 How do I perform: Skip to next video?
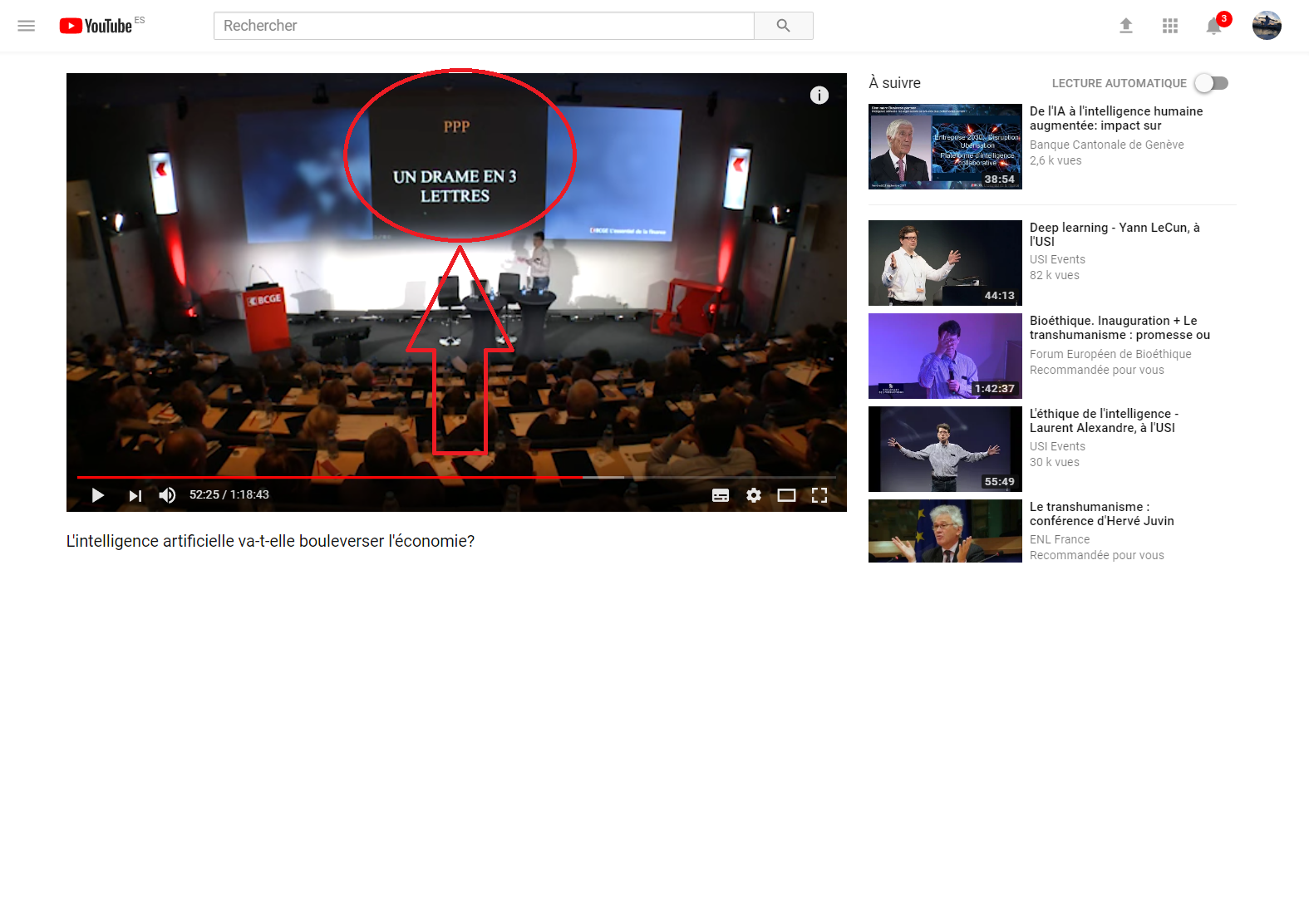(x=135, y=495)
